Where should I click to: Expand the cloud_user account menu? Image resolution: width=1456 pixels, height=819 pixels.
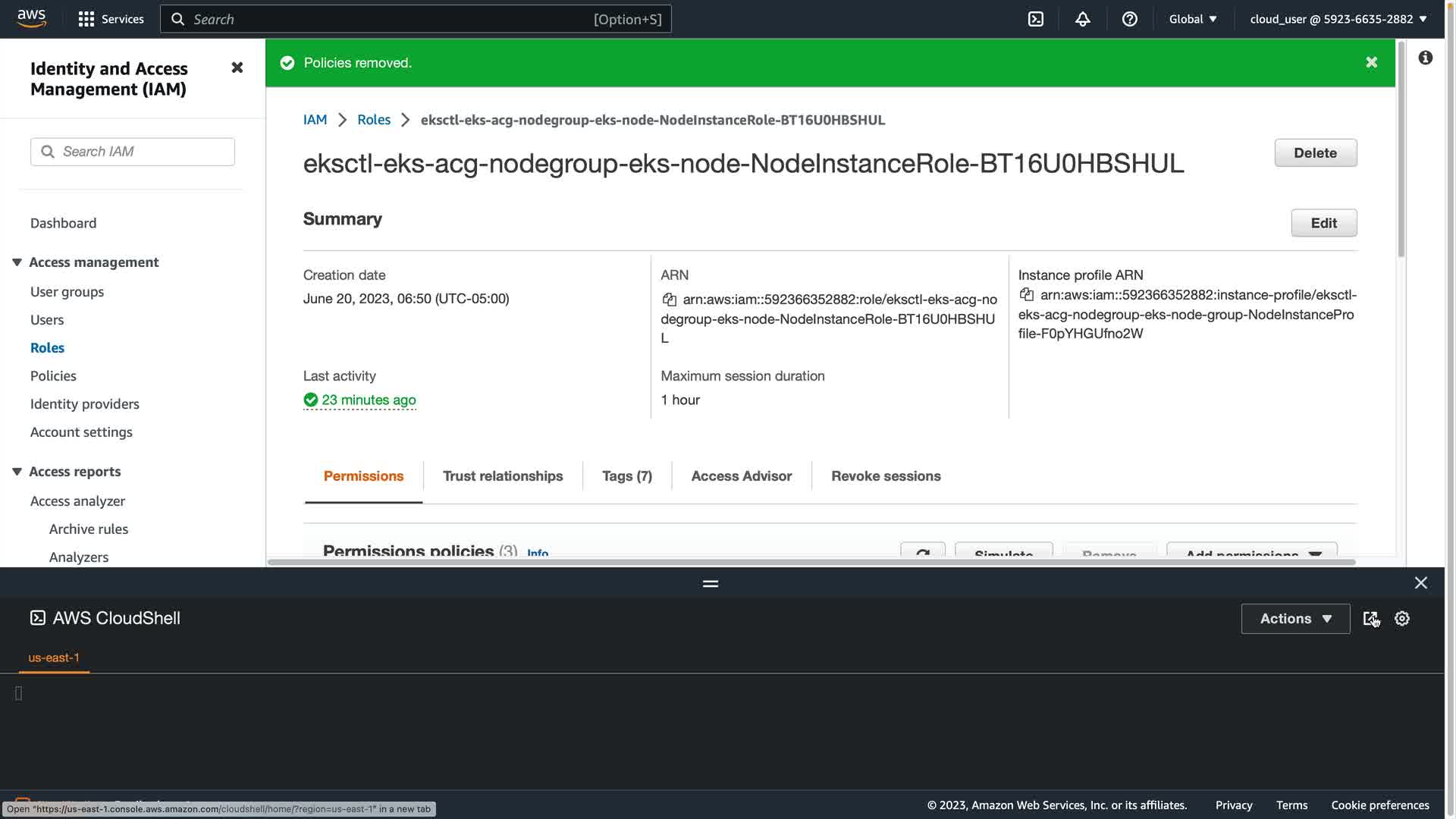pos(1338,19)
